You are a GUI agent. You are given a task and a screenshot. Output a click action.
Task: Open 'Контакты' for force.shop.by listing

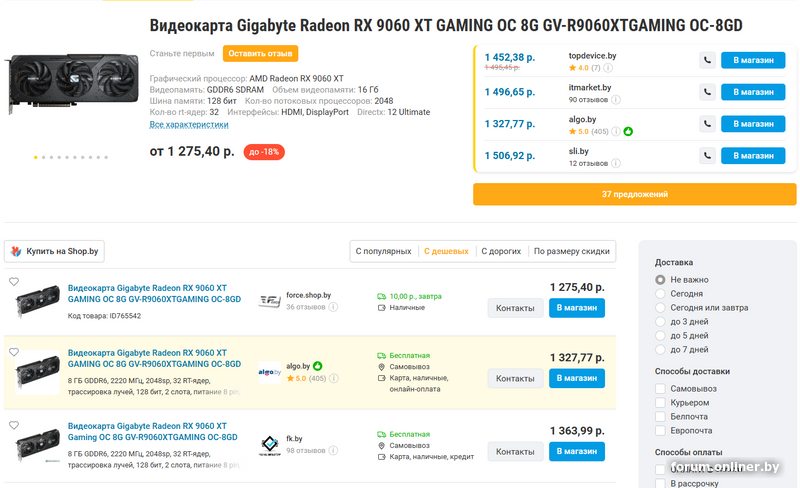(515, 308)
